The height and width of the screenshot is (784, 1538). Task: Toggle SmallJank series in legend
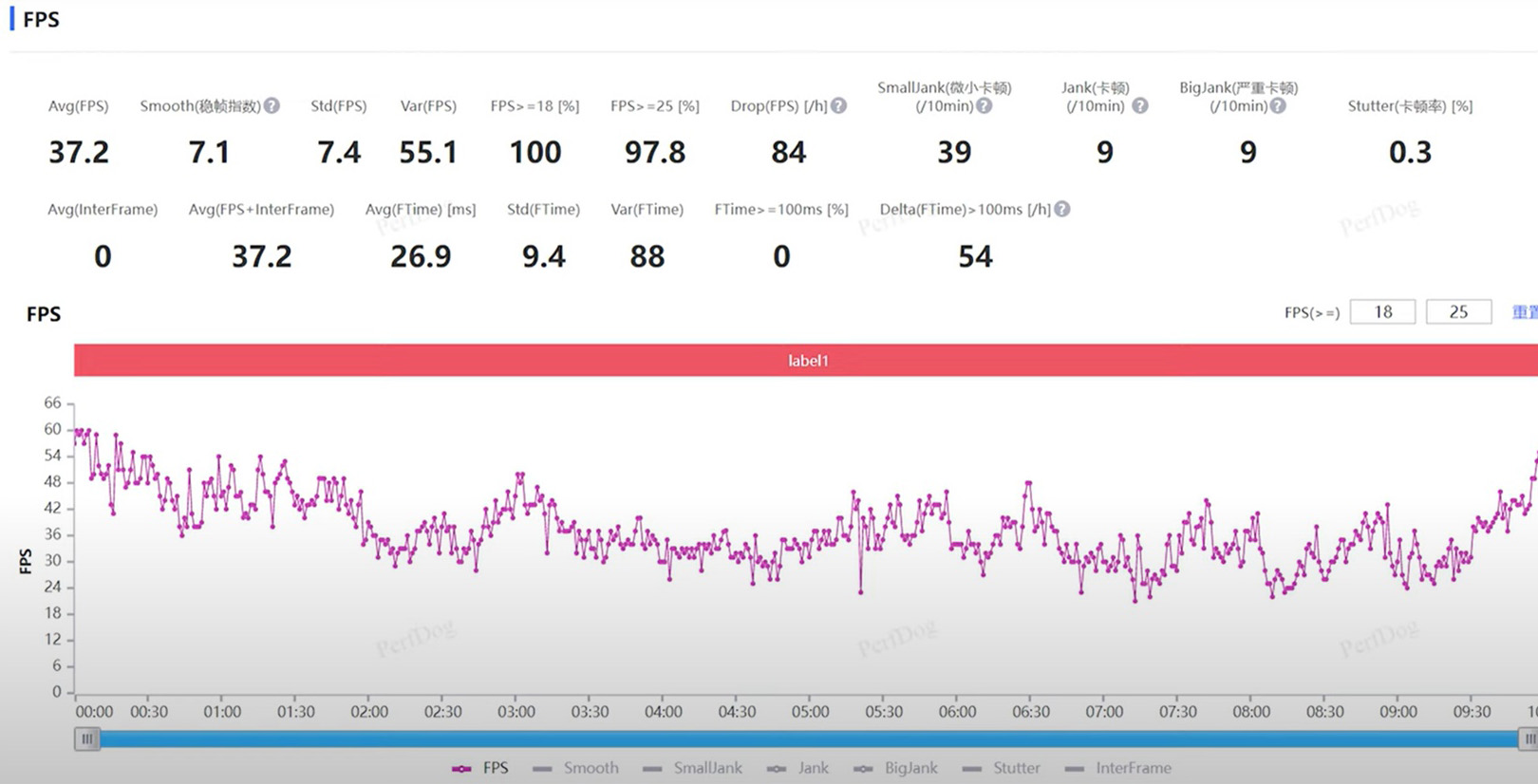click(x=692, y=768)
